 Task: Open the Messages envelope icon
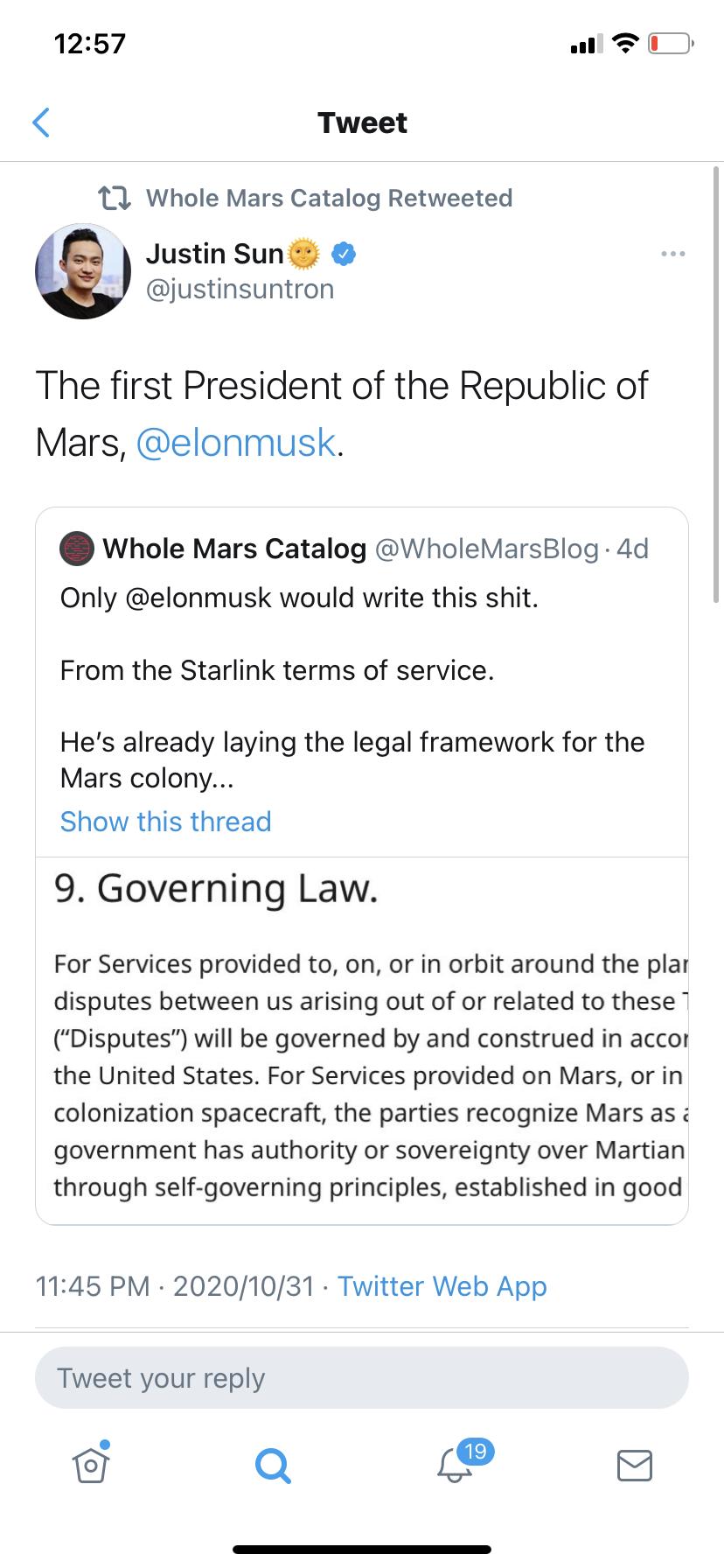(635, 1465)
